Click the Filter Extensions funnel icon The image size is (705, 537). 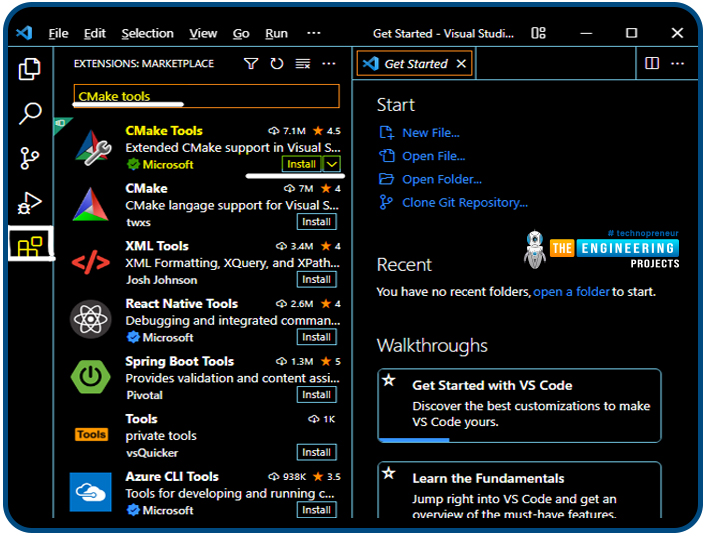point(251,64)
